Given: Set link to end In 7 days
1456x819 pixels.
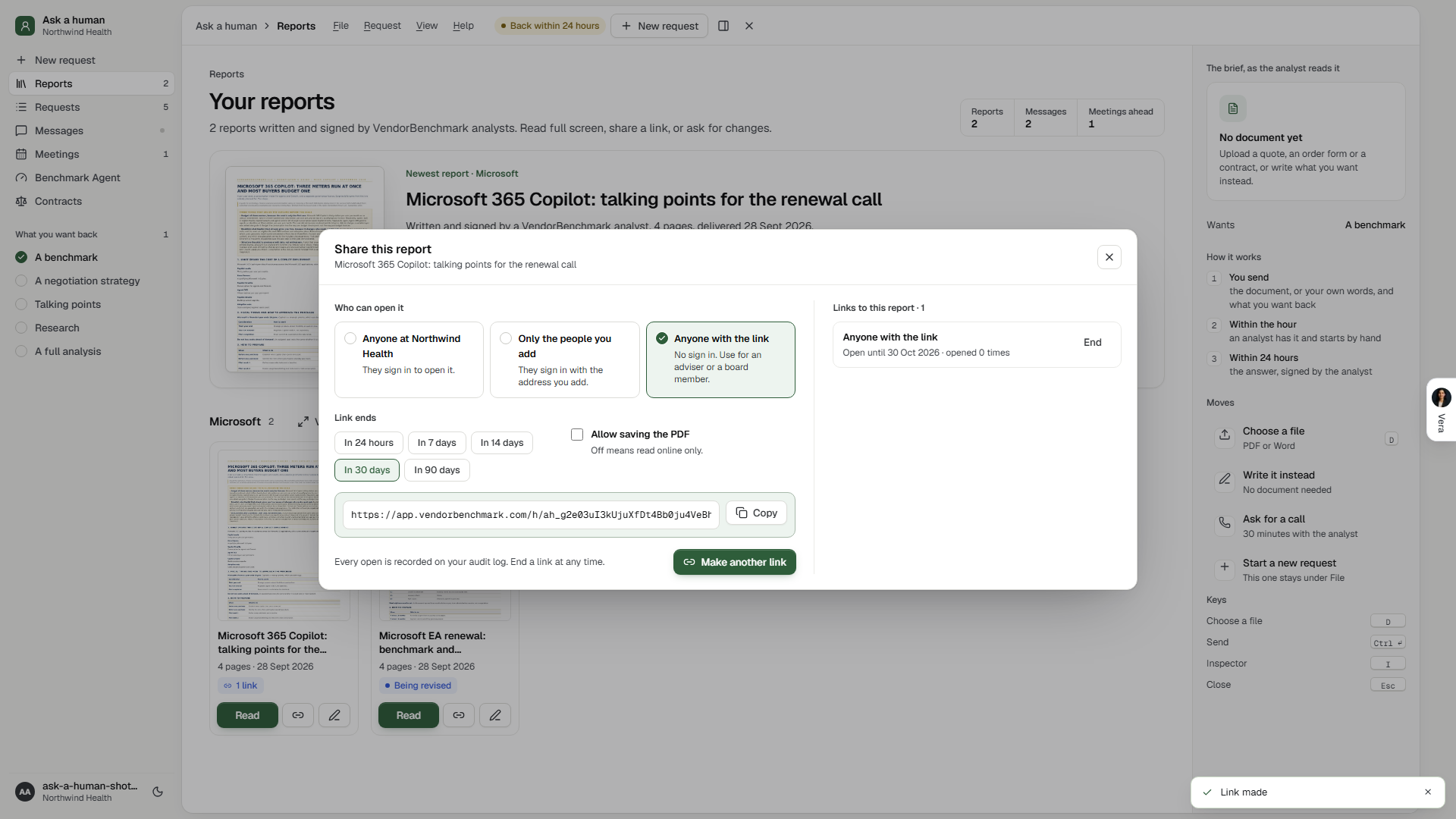Looking at the screenshot, I should tap(437, 443).
